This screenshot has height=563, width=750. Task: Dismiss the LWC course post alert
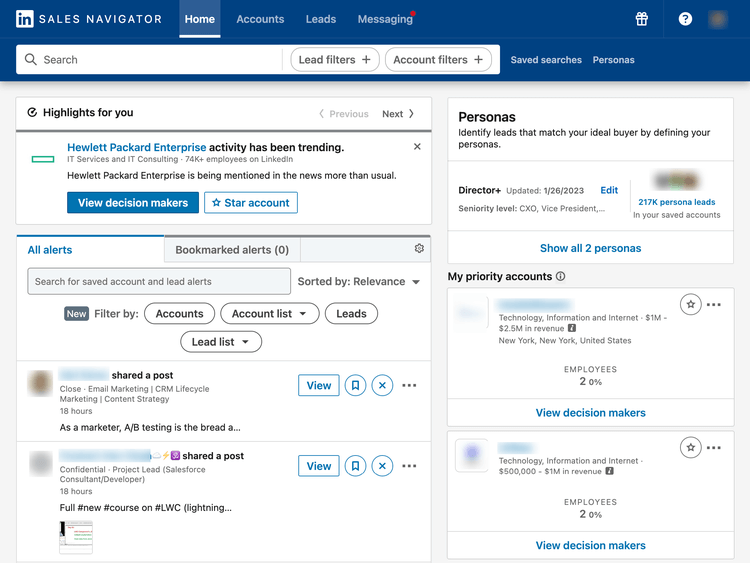(382, 466)
